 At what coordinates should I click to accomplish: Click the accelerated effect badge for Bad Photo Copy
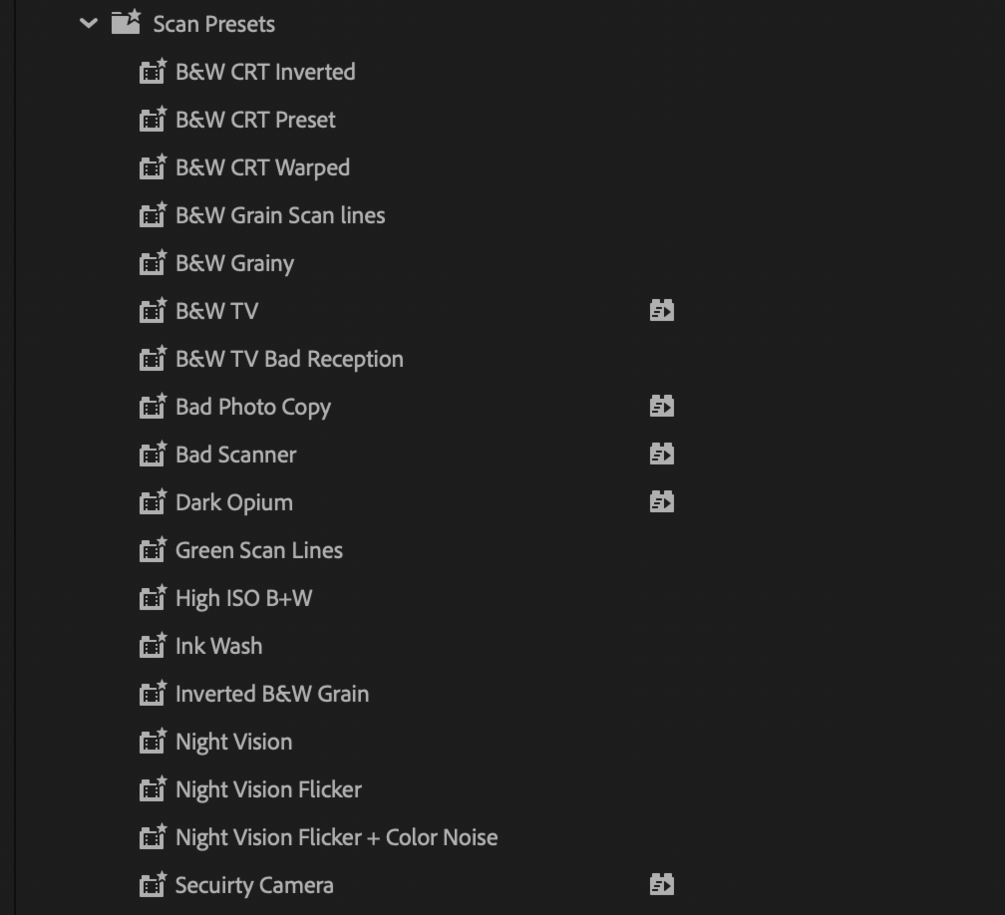coord(661,406)
